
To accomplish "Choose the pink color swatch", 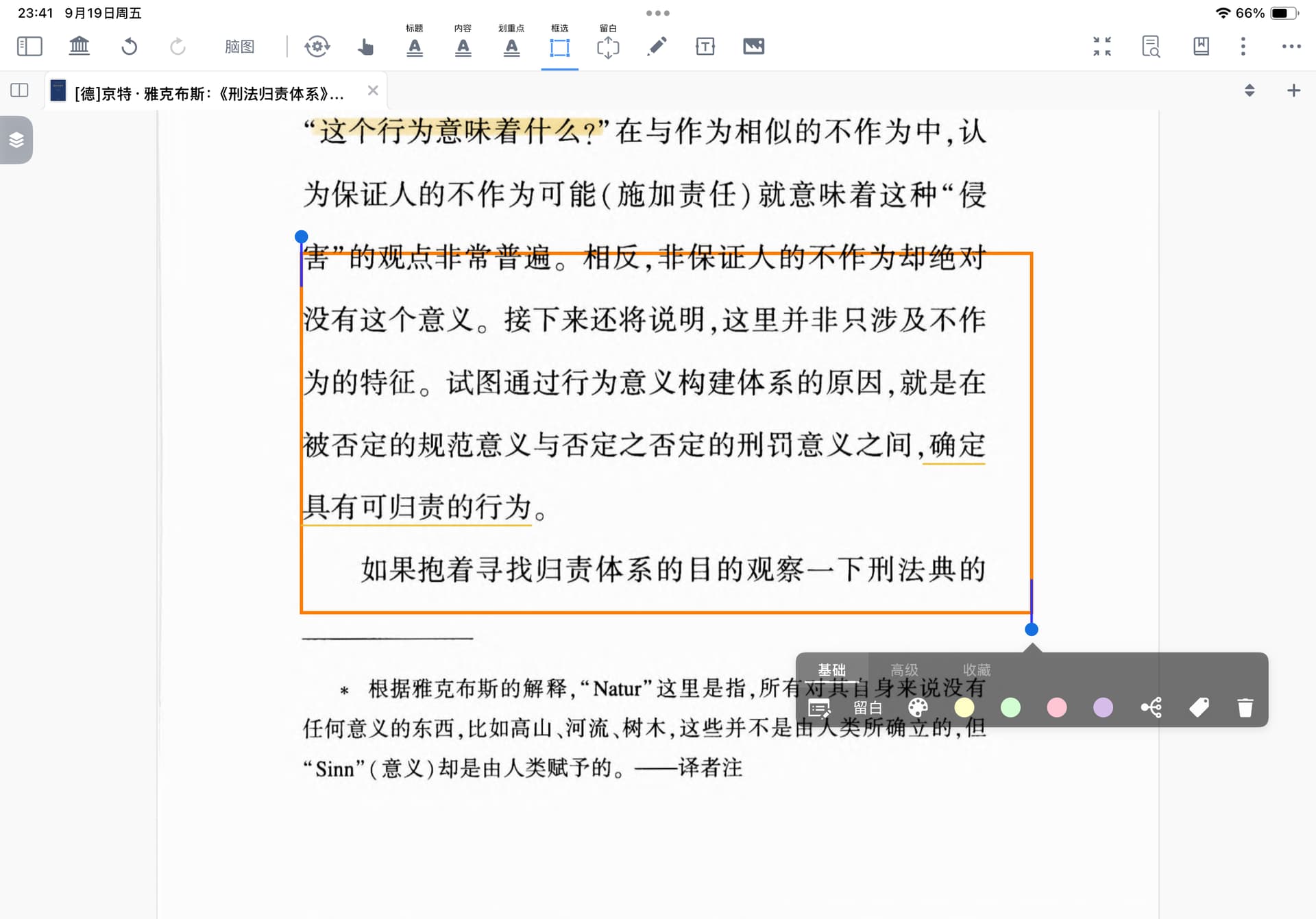I will point(1056,707).
